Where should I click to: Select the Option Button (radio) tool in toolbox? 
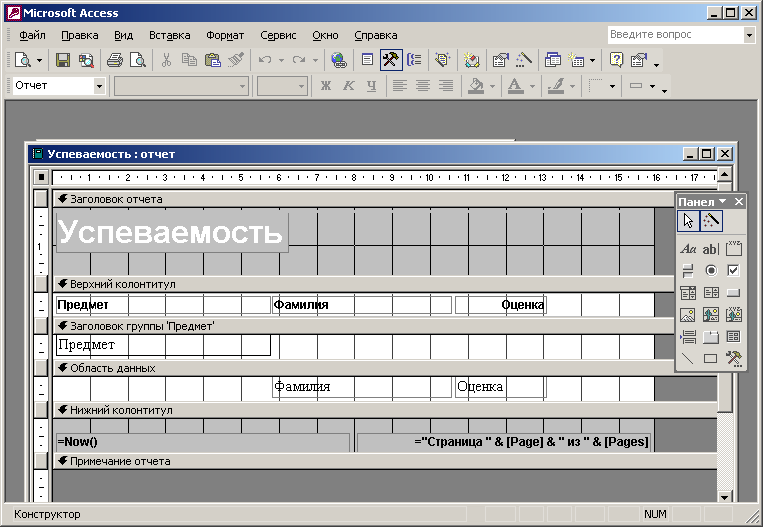click(x=710, y=270)
